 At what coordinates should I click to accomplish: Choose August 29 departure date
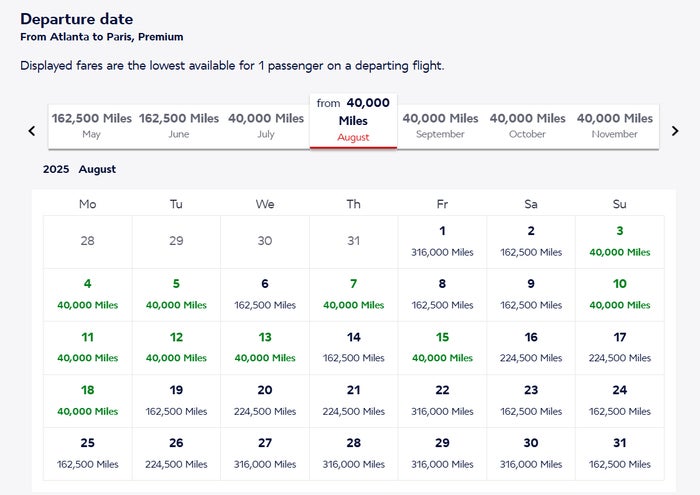click(x=442, y=454)
